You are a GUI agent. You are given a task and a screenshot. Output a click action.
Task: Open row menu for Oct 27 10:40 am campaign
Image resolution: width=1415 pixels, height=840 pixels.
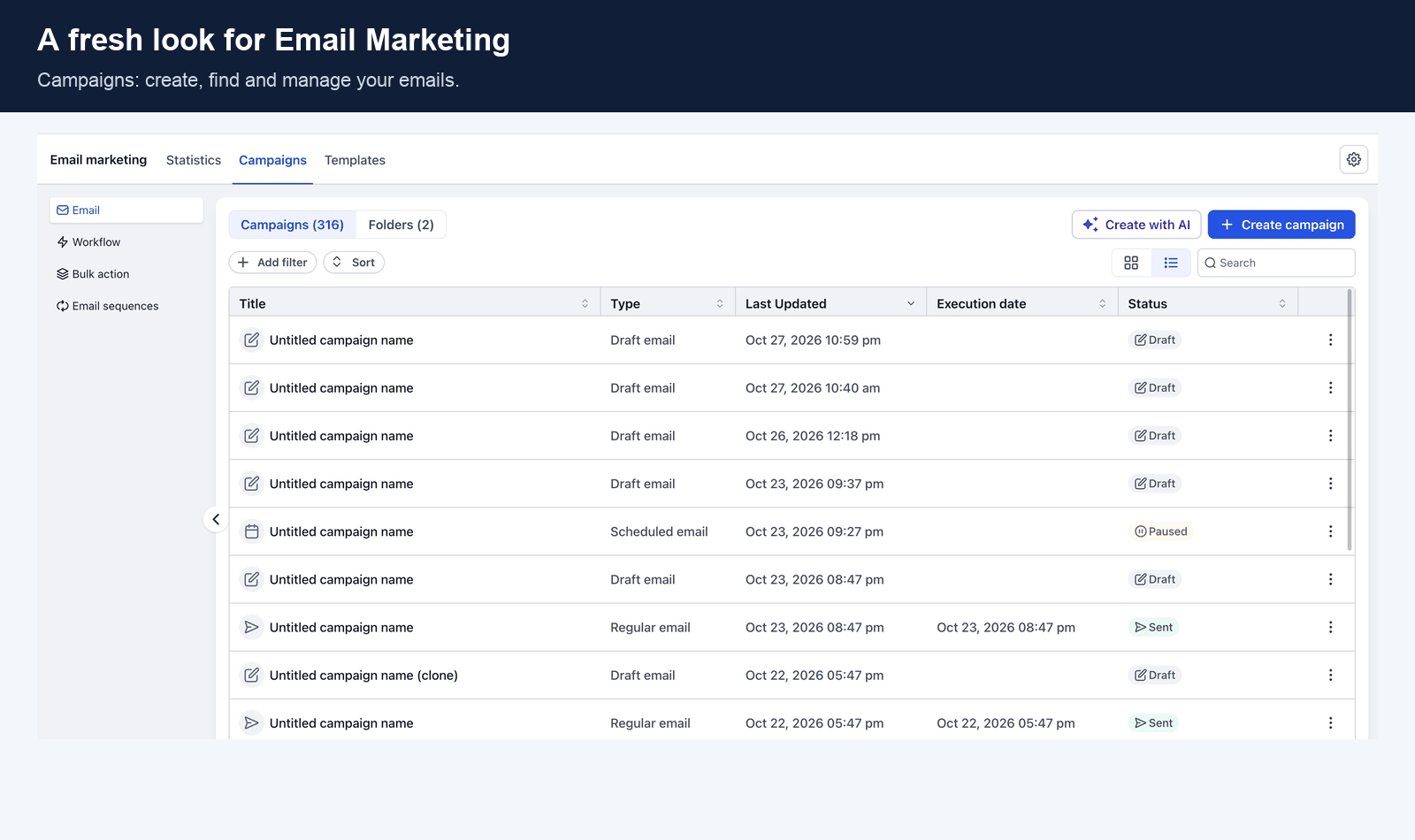1330,388
